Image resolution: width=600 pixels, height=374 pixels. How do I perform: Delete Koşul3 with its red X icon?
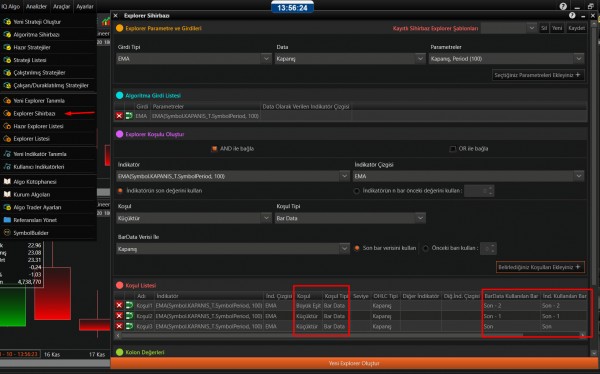tap(119, 326)
